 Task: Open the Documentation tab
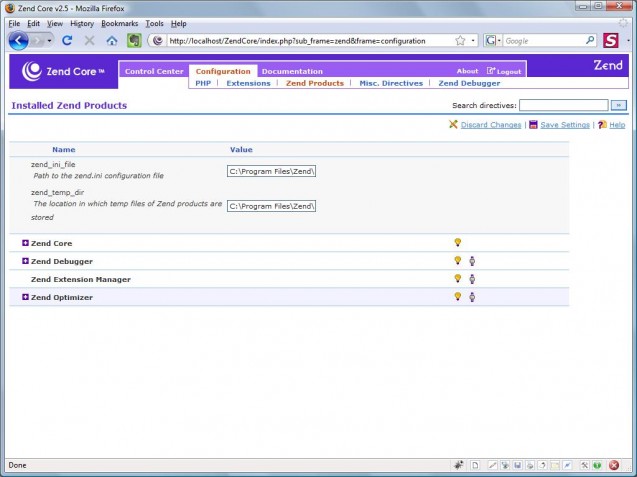tap(292, 71)
